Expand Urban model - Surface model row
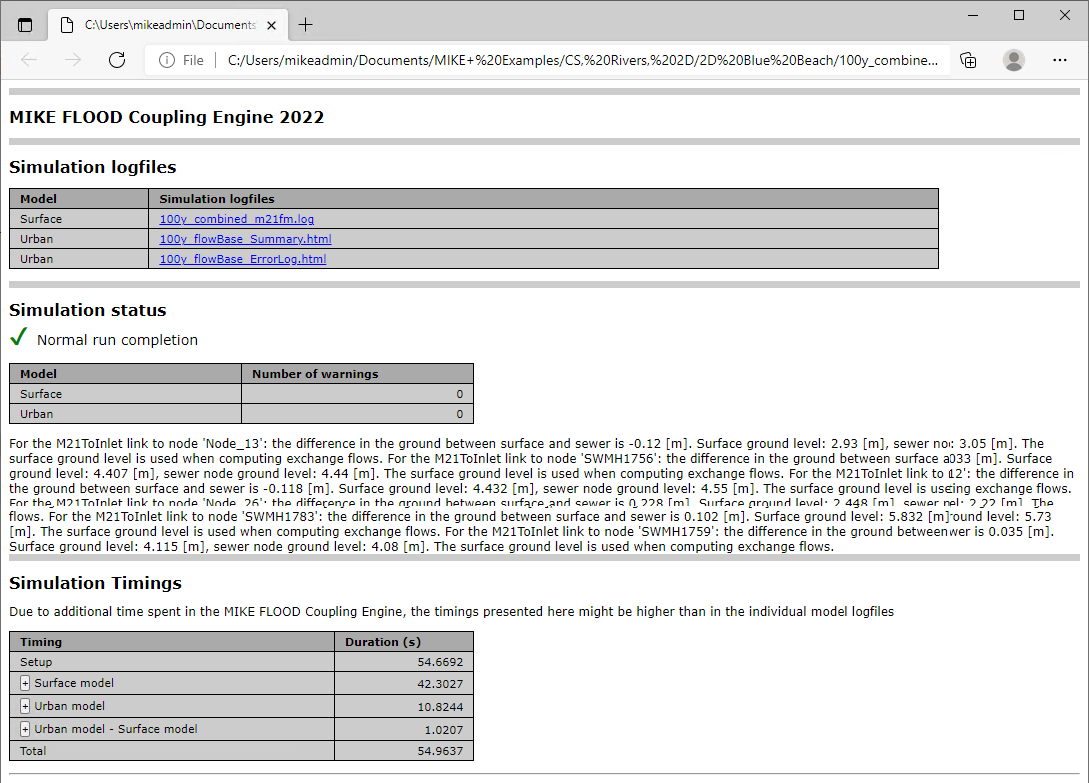This screenshot has width=1089, height=783. [25, 730]
